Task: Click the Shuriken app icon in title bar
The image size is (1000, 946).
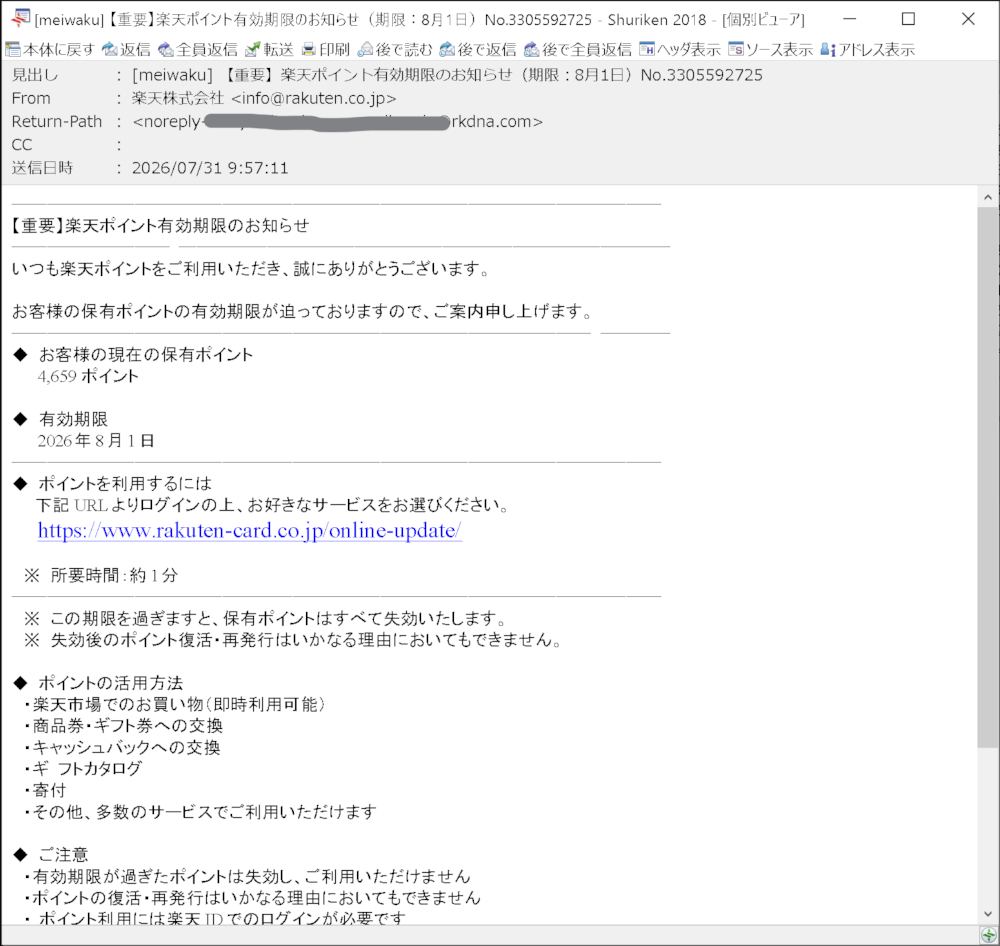Action: (x=20, y=18)
